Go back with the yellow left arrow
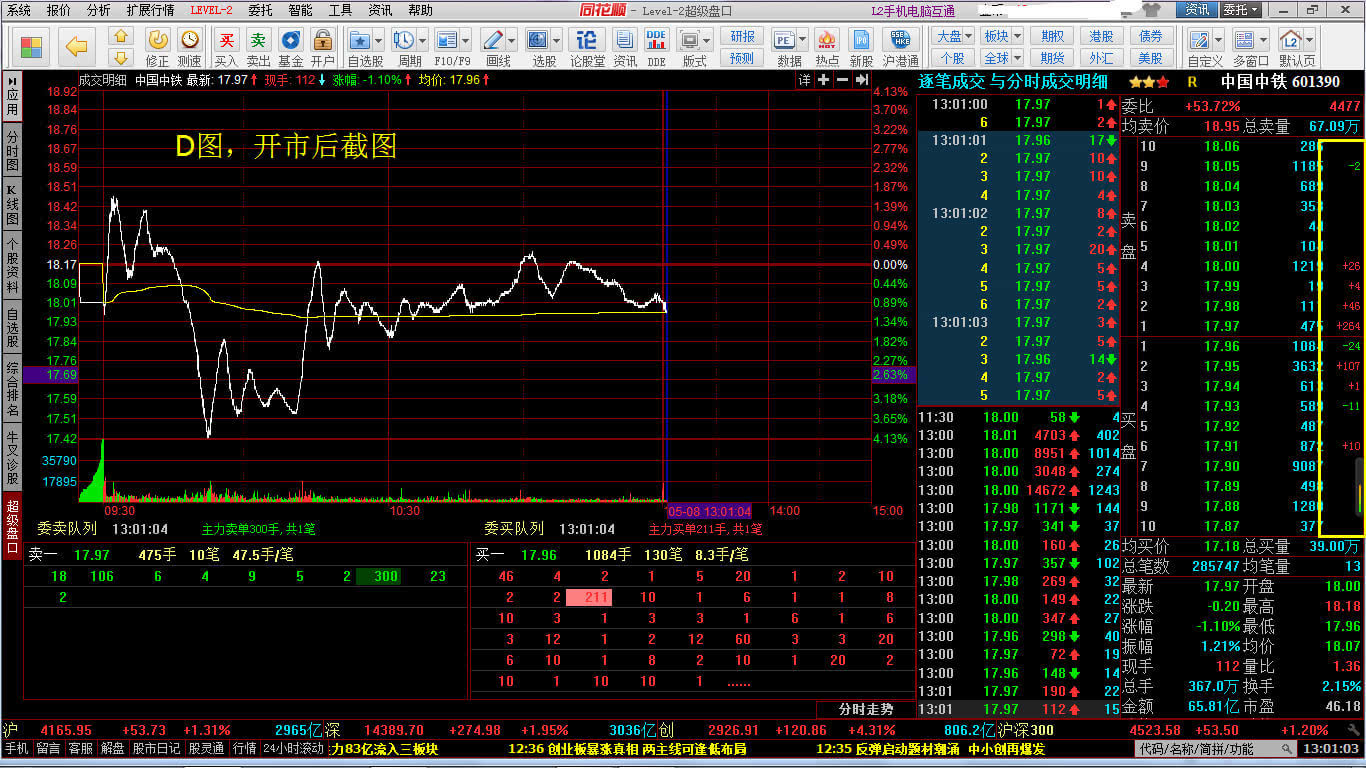This screenshot has height=768, width=1366. 77,46
